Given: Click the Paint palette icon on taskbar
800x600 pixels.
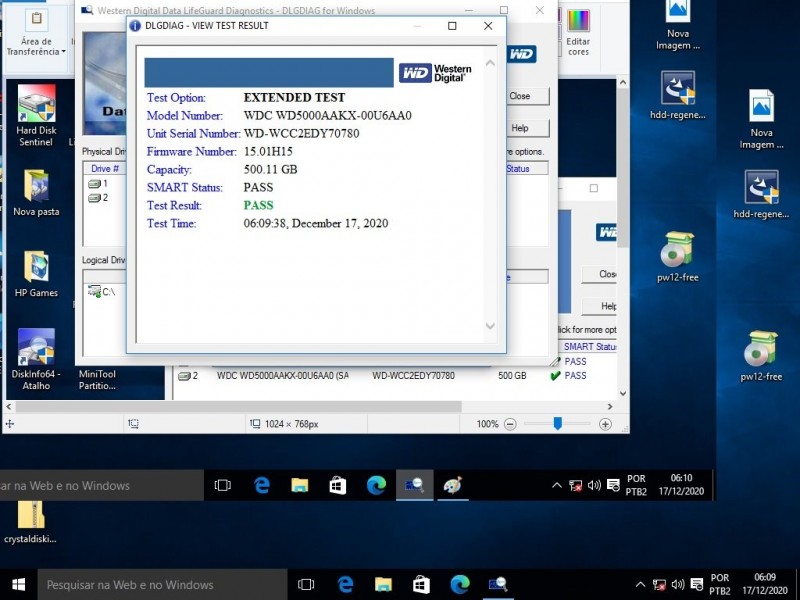Looking at the screenshot, I should [x=453, y=485].
